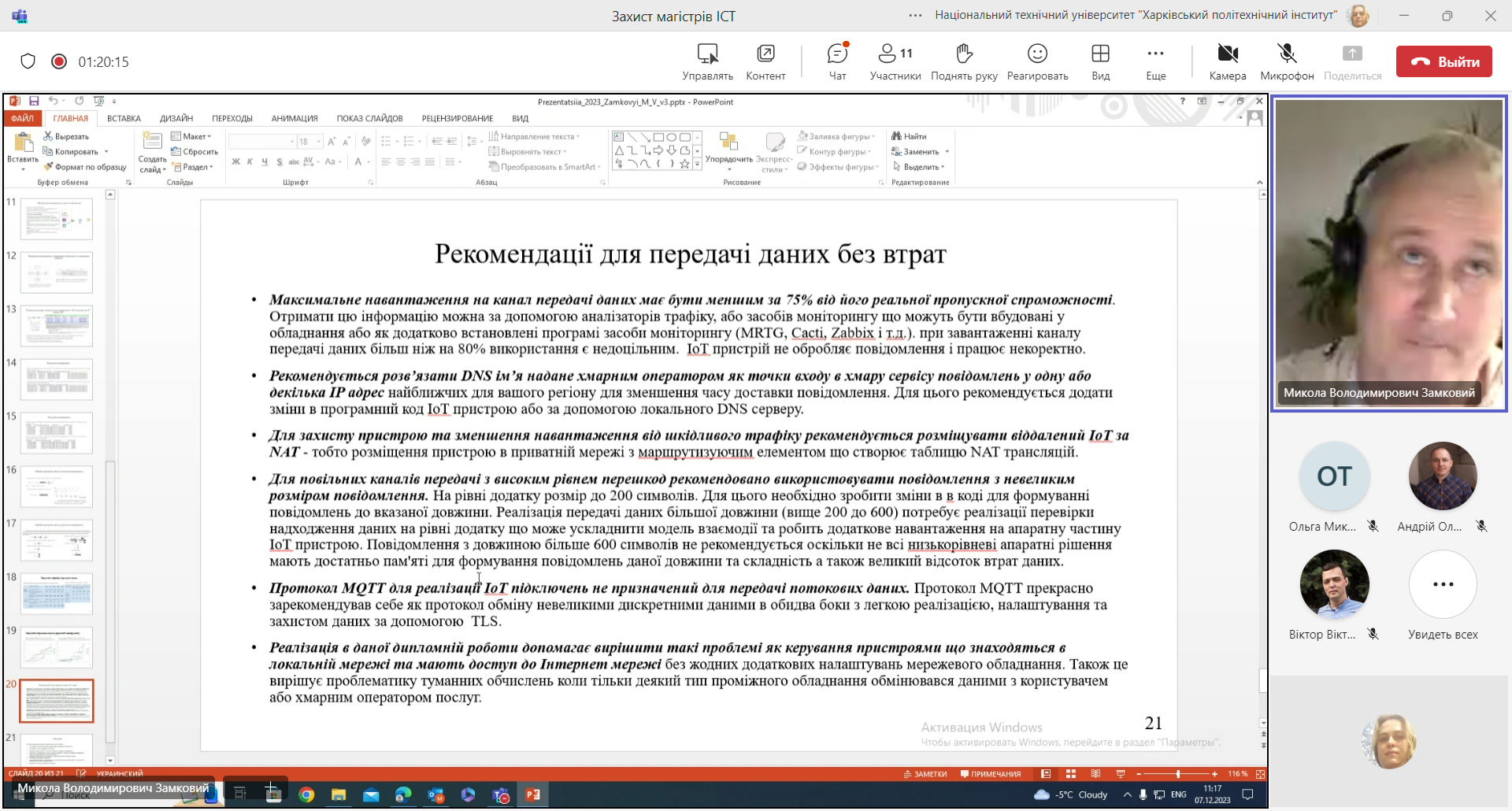Expand the Макет layout dropdown
The width and height of the screenshot is (1512, 811).
point(192,136)
